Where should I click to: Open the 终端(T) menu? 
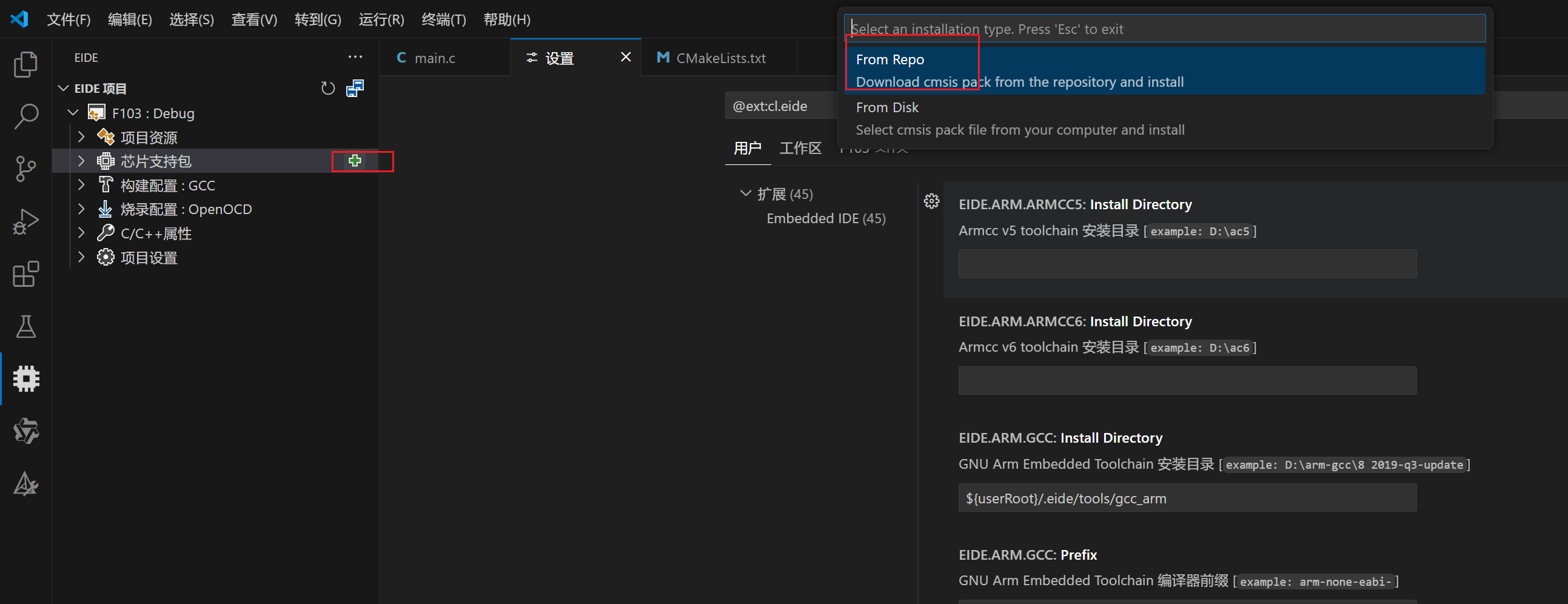pyautogui.click(x=444, y=19)
